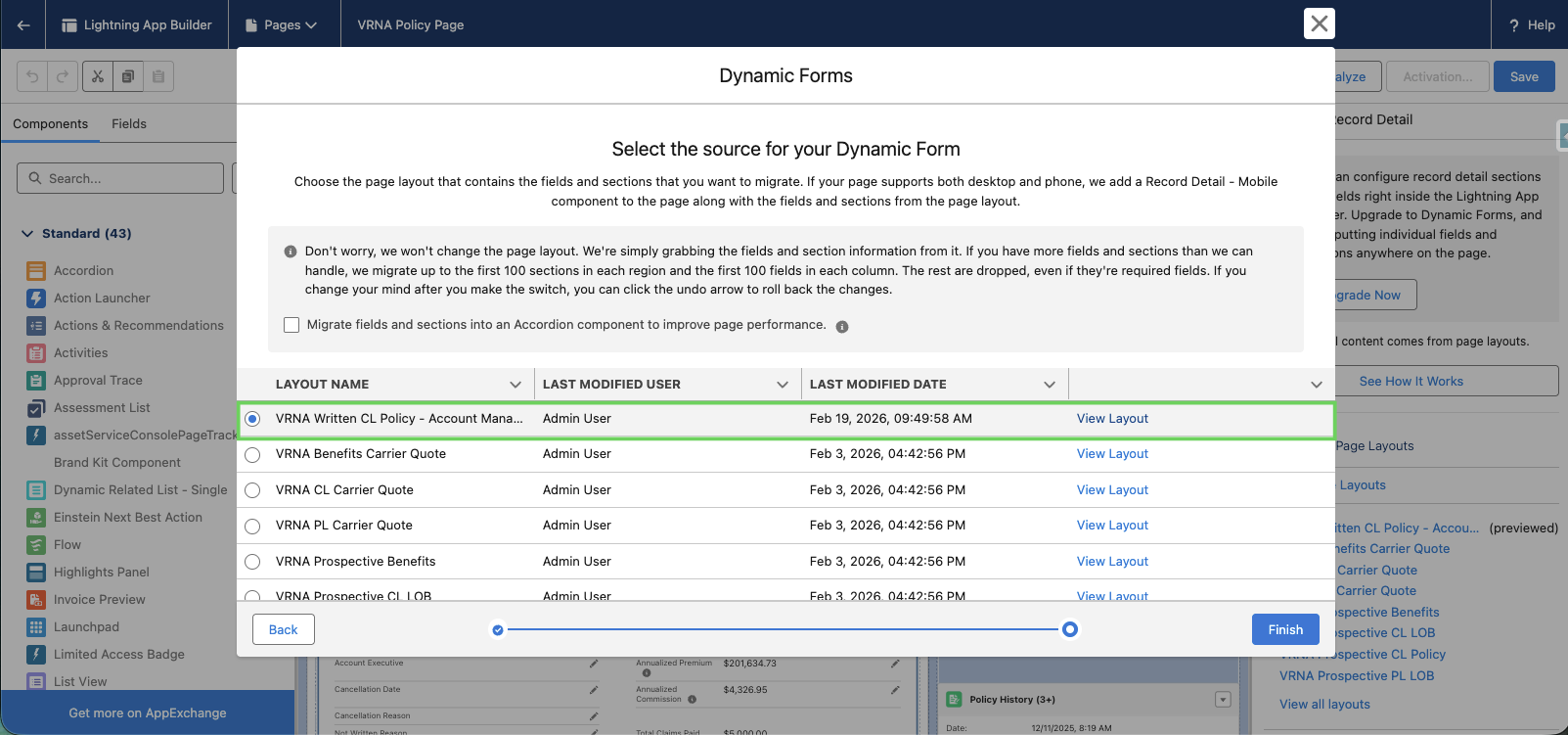Viewport: 1568px width, 735px height.
Task: Click the Copy icon in toolbar
Action: click(x=128, y=76)
